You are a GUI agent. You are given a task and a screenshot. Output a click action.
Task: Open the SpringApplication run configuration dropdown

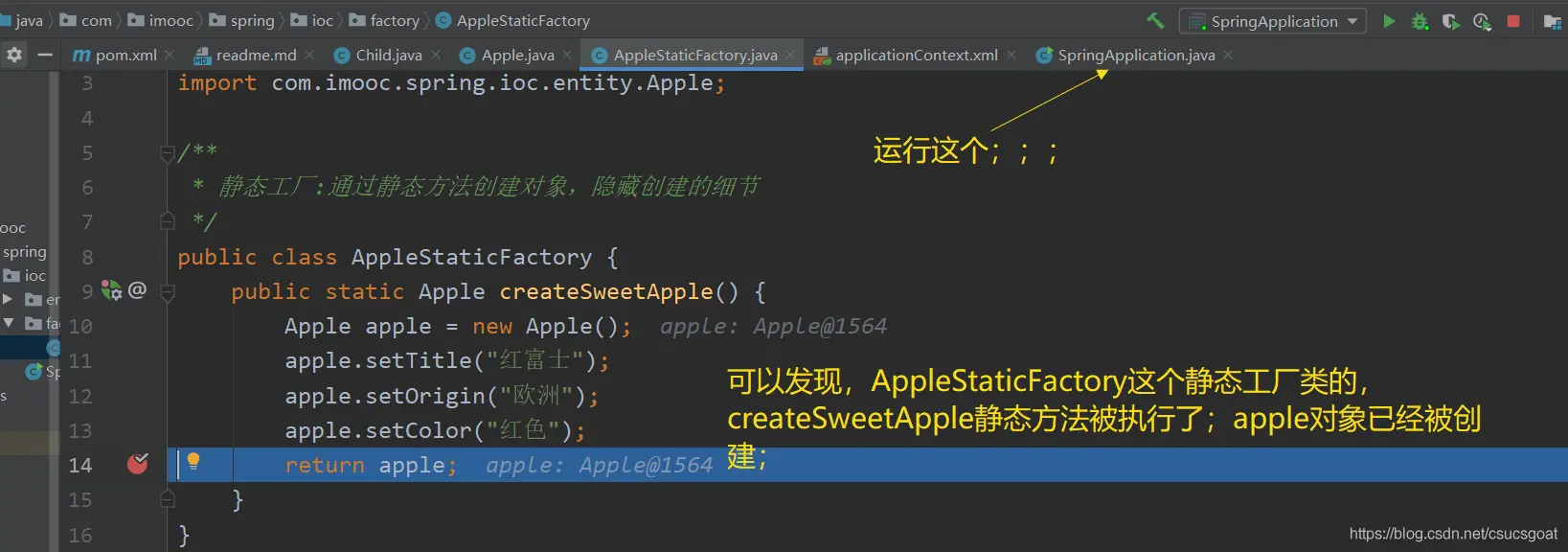point(1273,21)
